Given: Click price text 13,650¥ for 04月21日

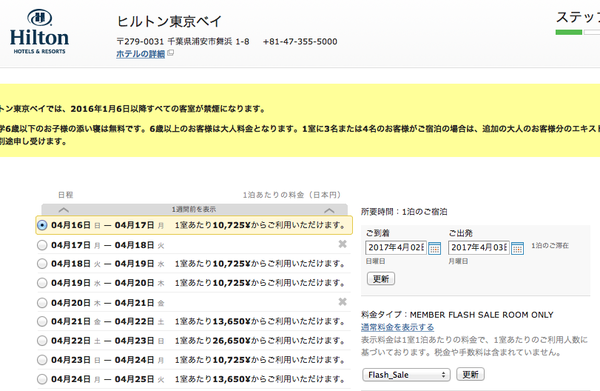Looking at the screenshot, I should coord(231,321).
